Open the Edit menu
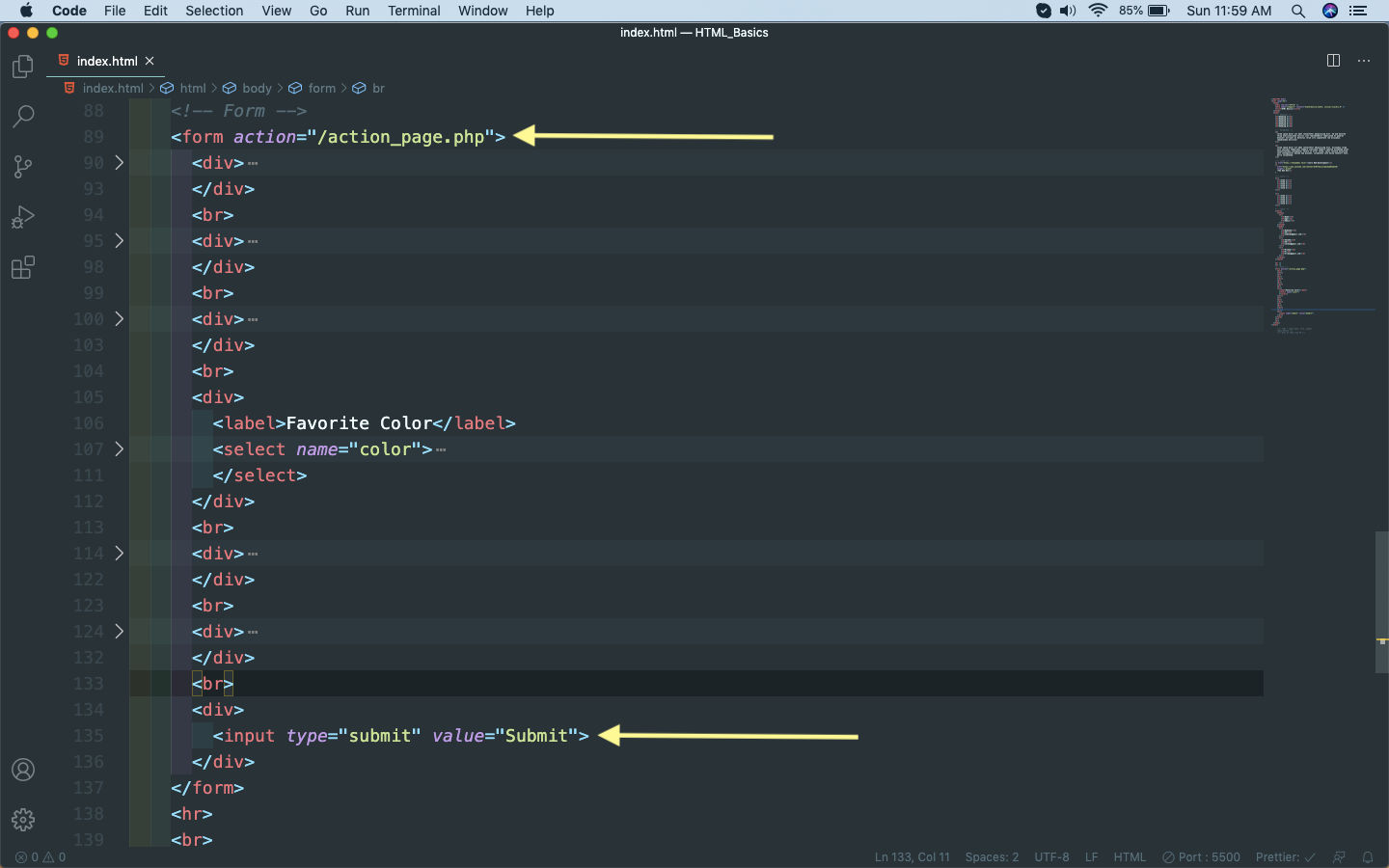 [x=155, y=11]
